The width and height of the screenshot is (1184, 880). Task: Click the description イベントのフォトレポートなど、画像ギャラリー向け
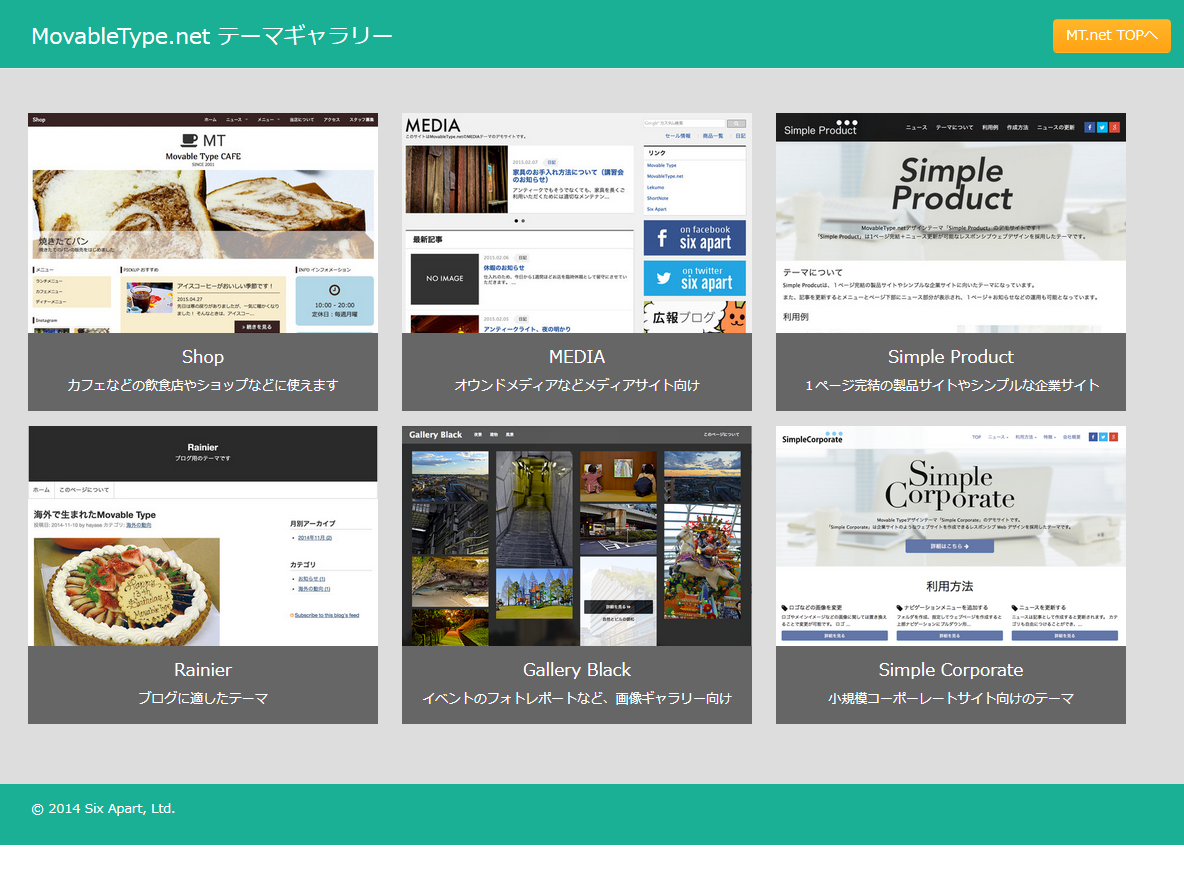coord(577,699)
